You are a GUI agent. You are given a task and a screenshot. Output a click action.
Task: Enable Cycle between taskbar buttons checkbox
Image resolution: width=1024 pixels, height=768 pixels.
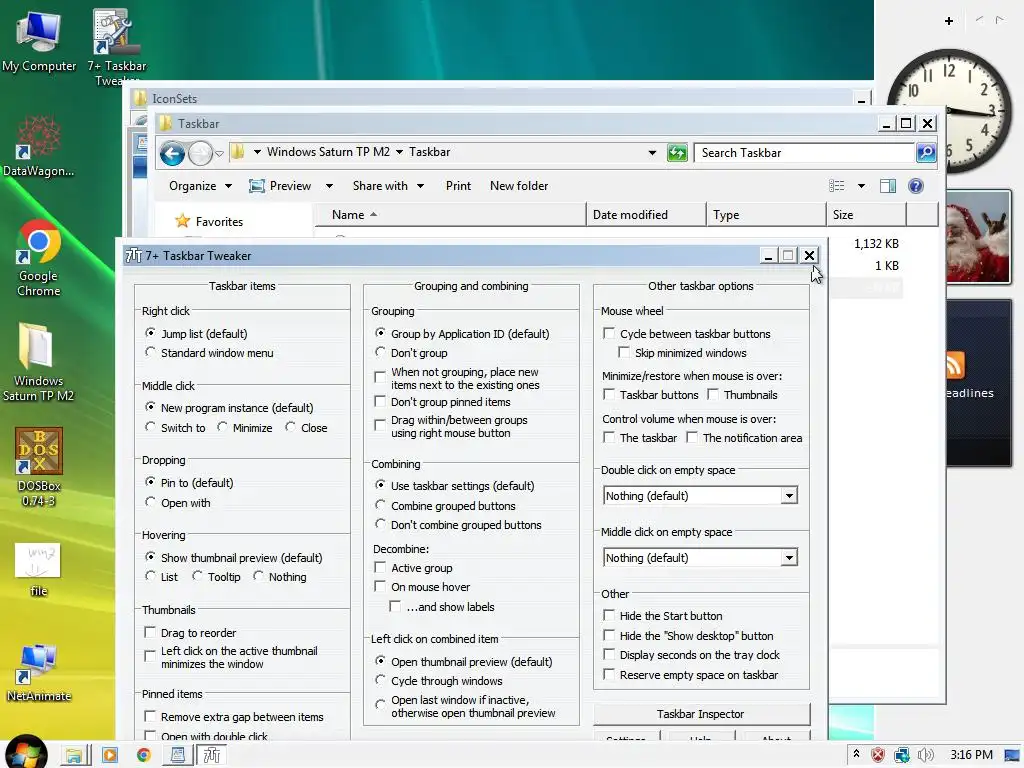(609, 333)
